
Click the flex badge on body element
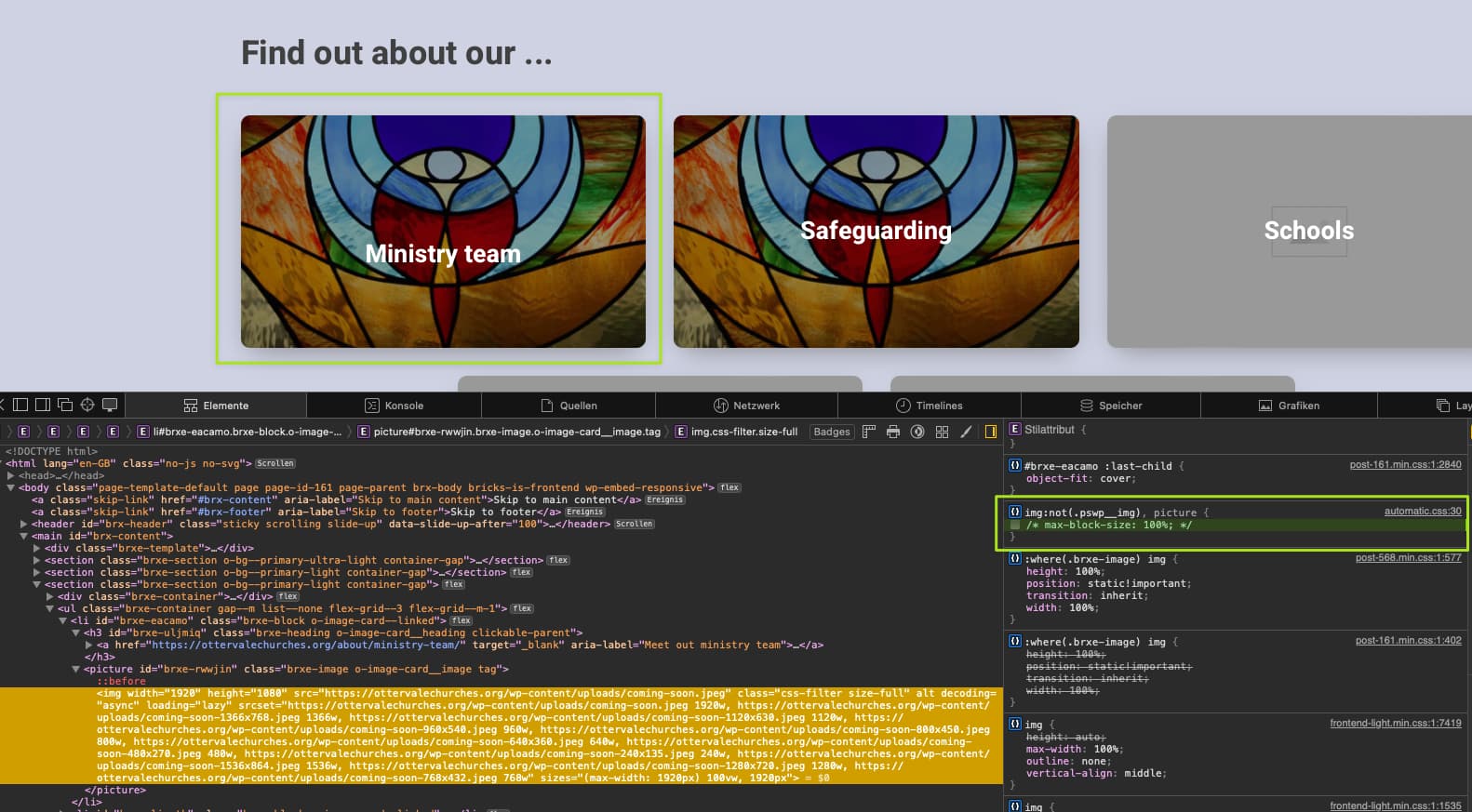pyautogui.click(x=729, y=487)
